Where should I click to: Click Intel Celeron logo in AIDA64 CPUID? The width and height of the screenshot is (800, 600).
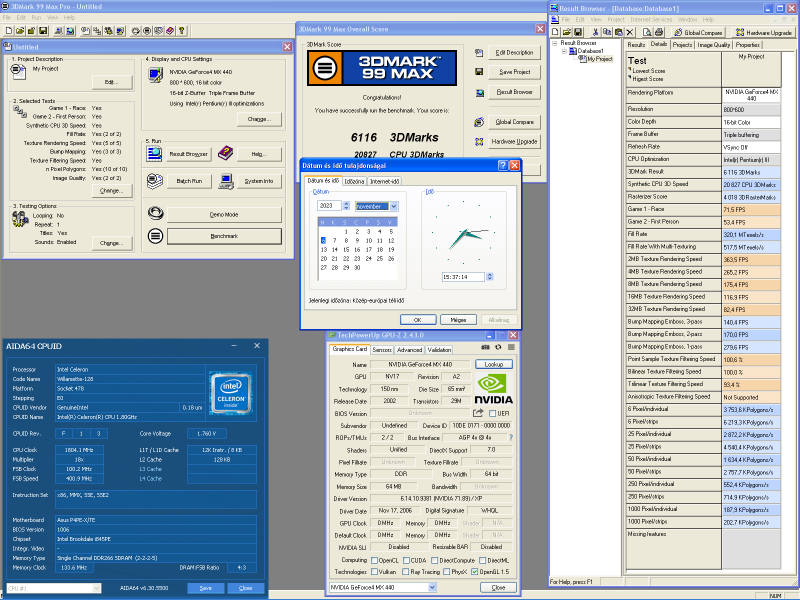[x=232, y=392]
